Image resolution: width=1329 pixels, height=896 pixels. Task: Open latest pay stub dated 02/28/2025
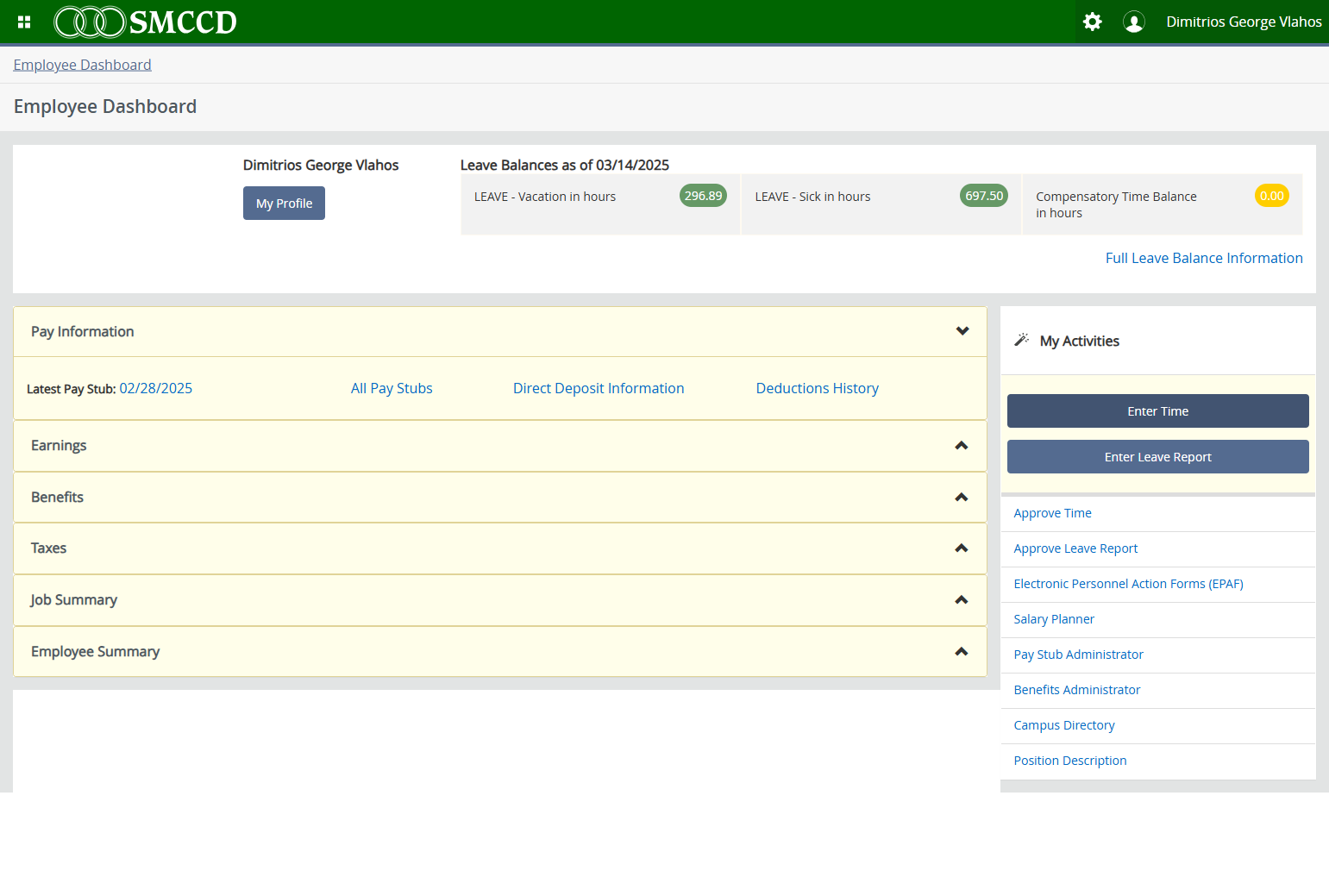tap(156, 388)
